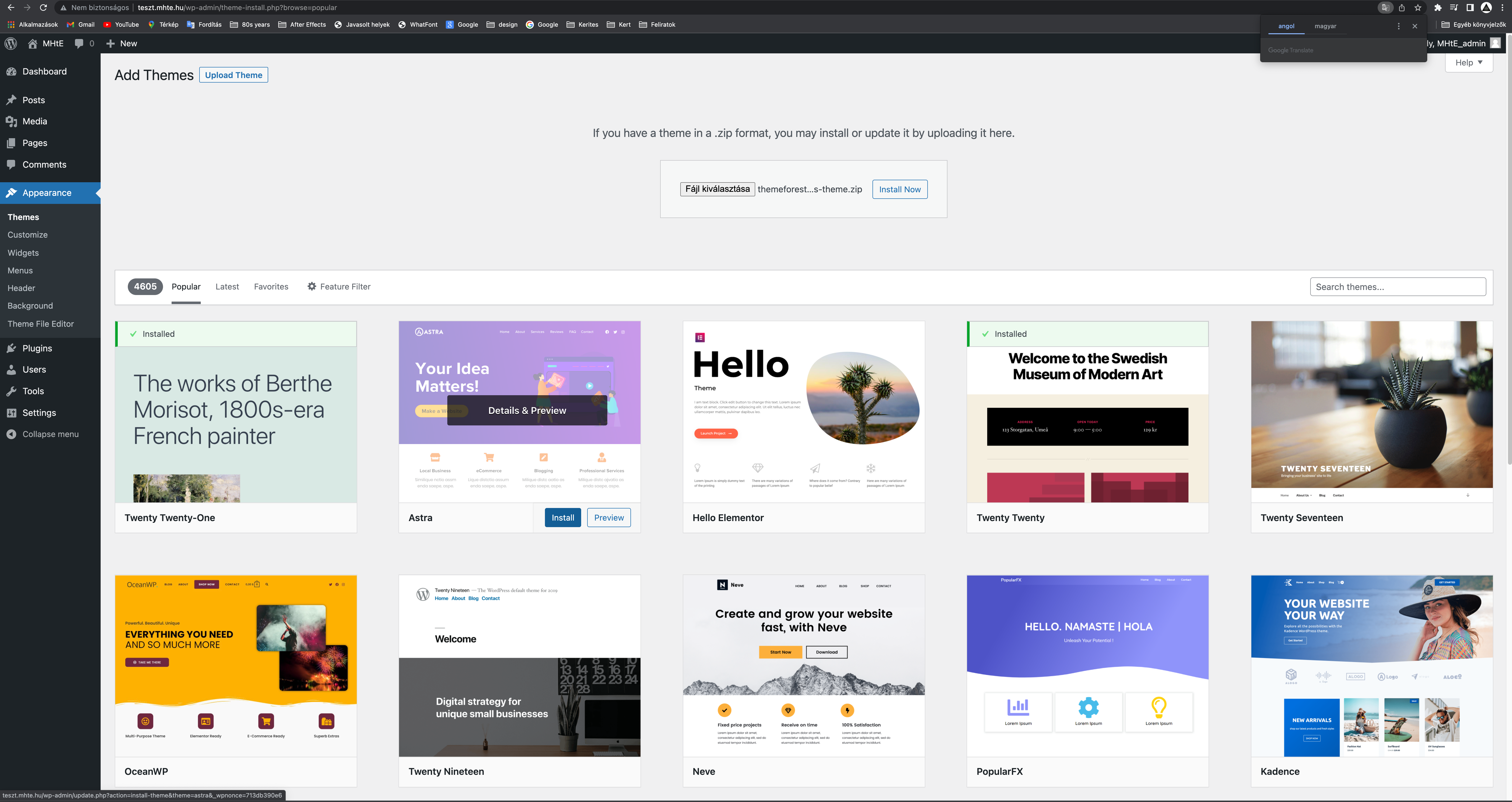Open the Background submenu item
The image size is (1512, 802).
pos(30,306)
